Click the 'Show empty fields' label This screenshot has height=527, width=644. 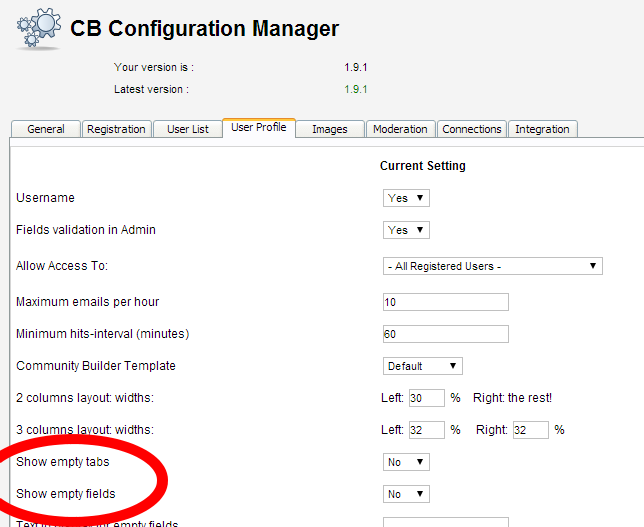pyautogui.click(x=66, y=494)
